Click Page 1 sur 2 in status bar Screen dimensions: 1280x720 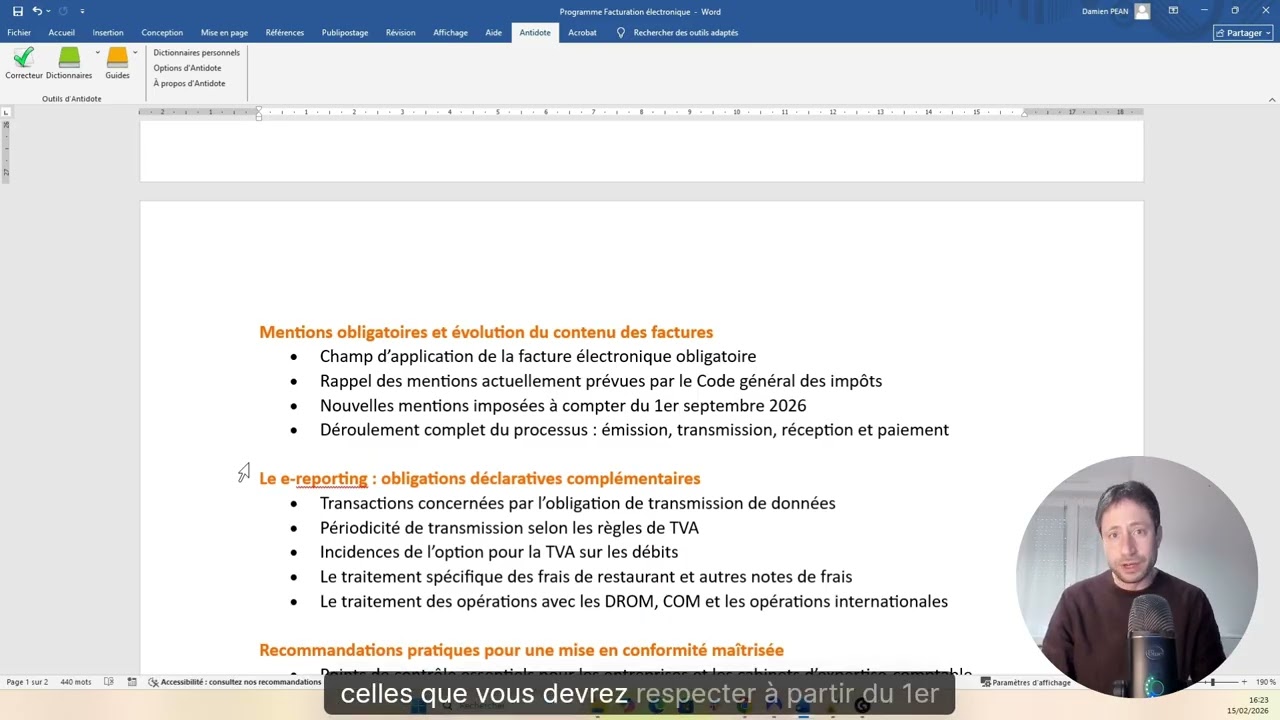(27, 682)
